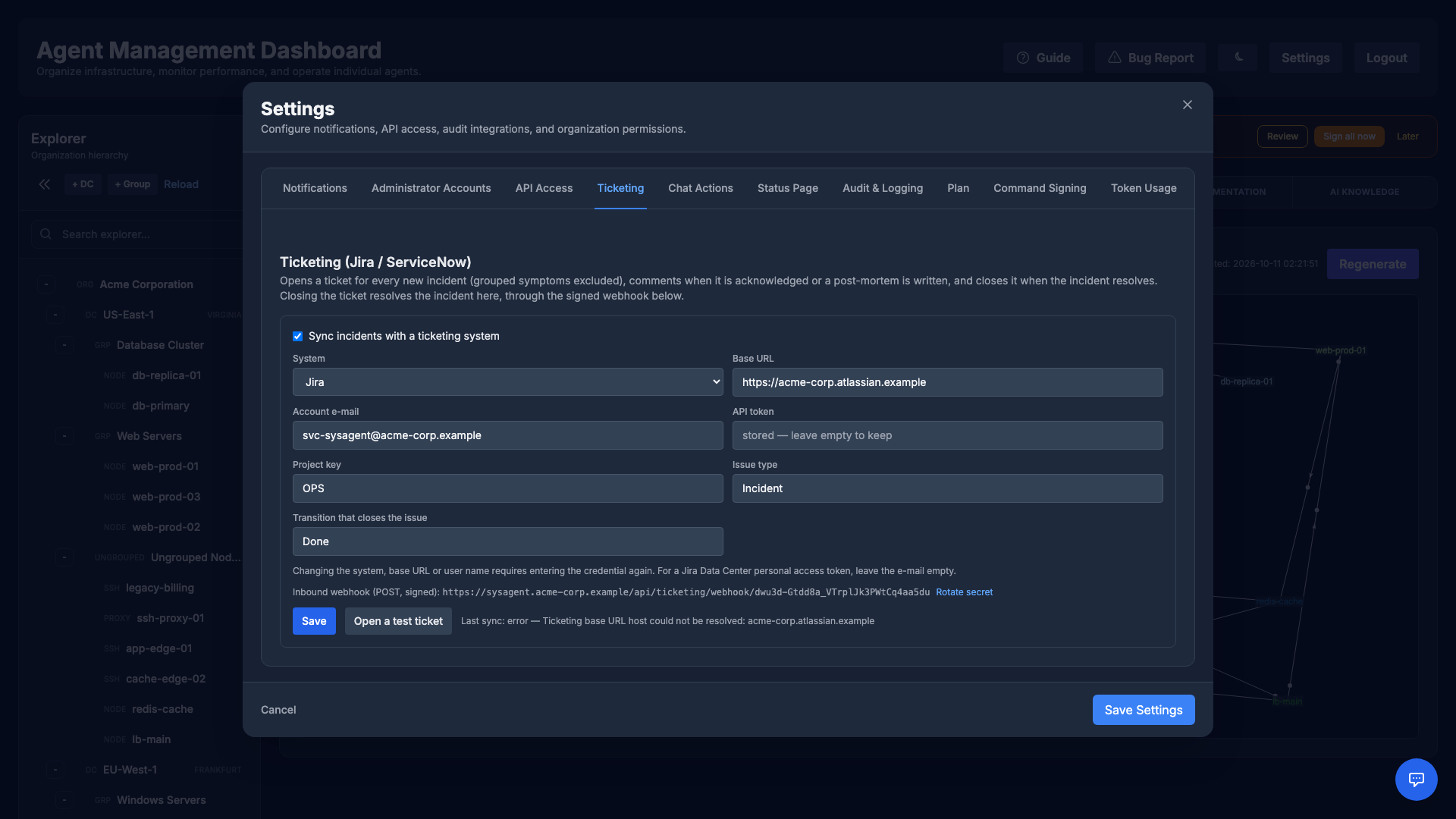Click Save Settings

pyautogui.click(x=1144, y=710)
